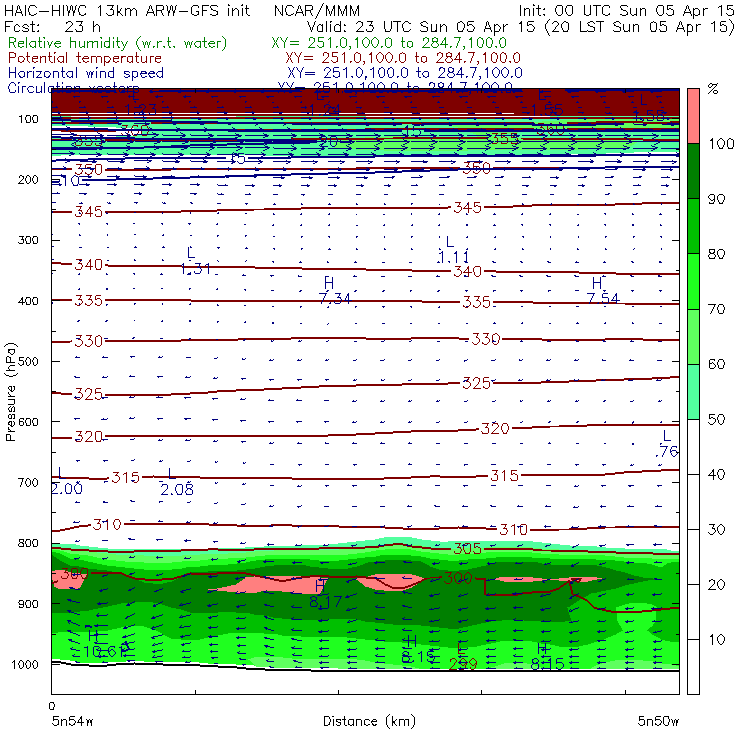Image resolution: width=740 pixels, height=740 pixels.
Task: Click the 'Fcst: 23 h' forecast label
Action: point(52,26)
